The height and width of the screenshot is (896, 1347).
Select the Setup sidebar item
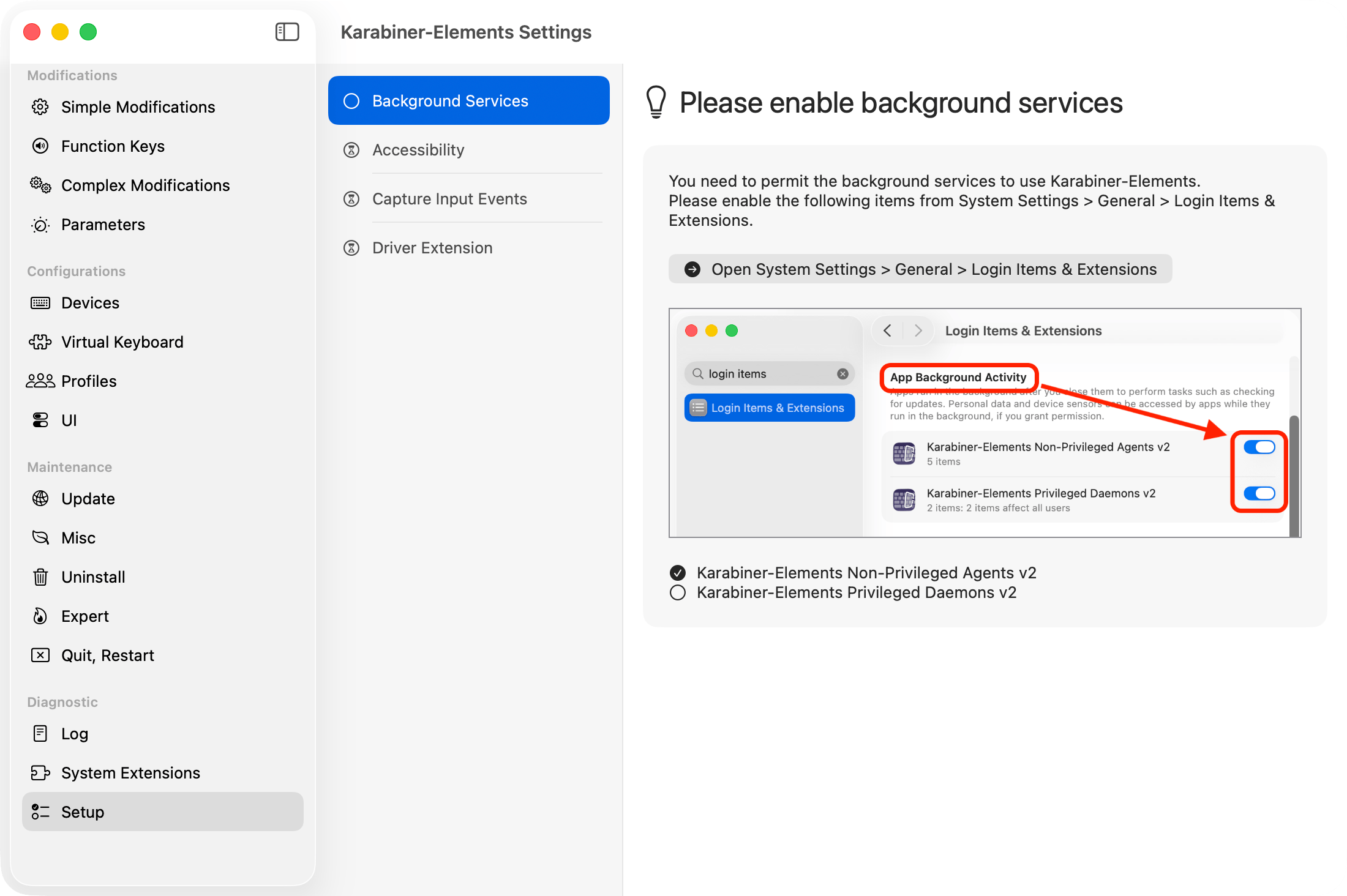pyautogui.click(x=163, y=812)
